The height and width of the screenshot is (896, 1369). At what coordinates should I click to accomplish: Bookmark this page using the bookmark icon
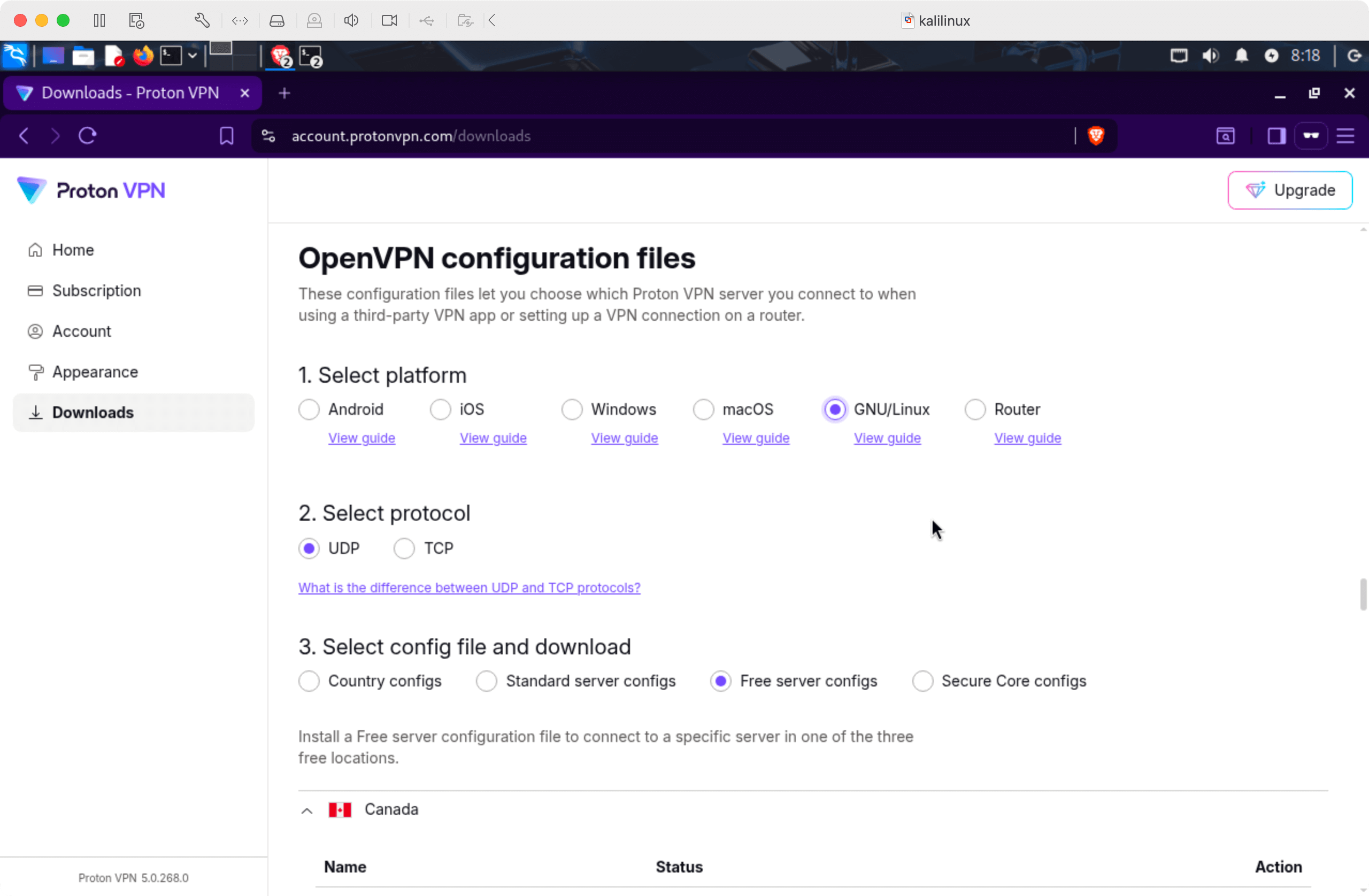(x=226, y=136)
